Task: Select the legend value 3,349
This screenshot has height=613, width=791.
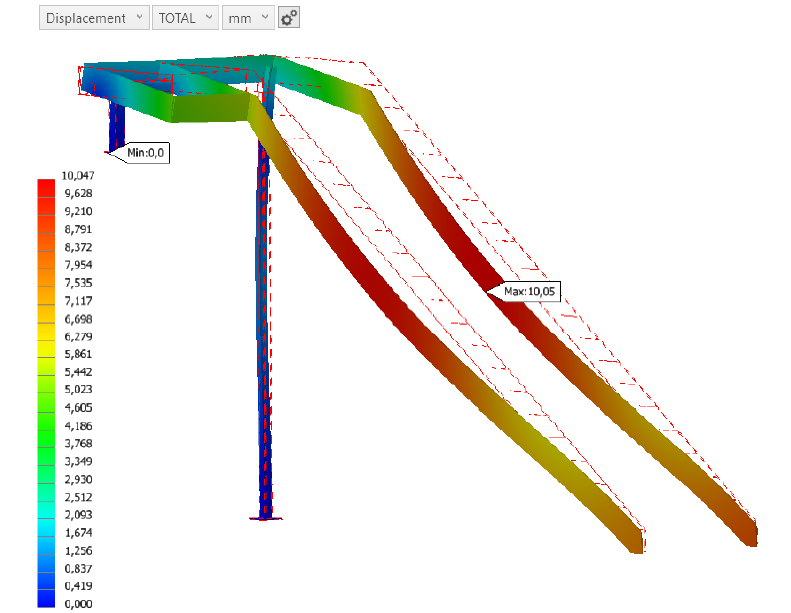Action: (78, 461)
